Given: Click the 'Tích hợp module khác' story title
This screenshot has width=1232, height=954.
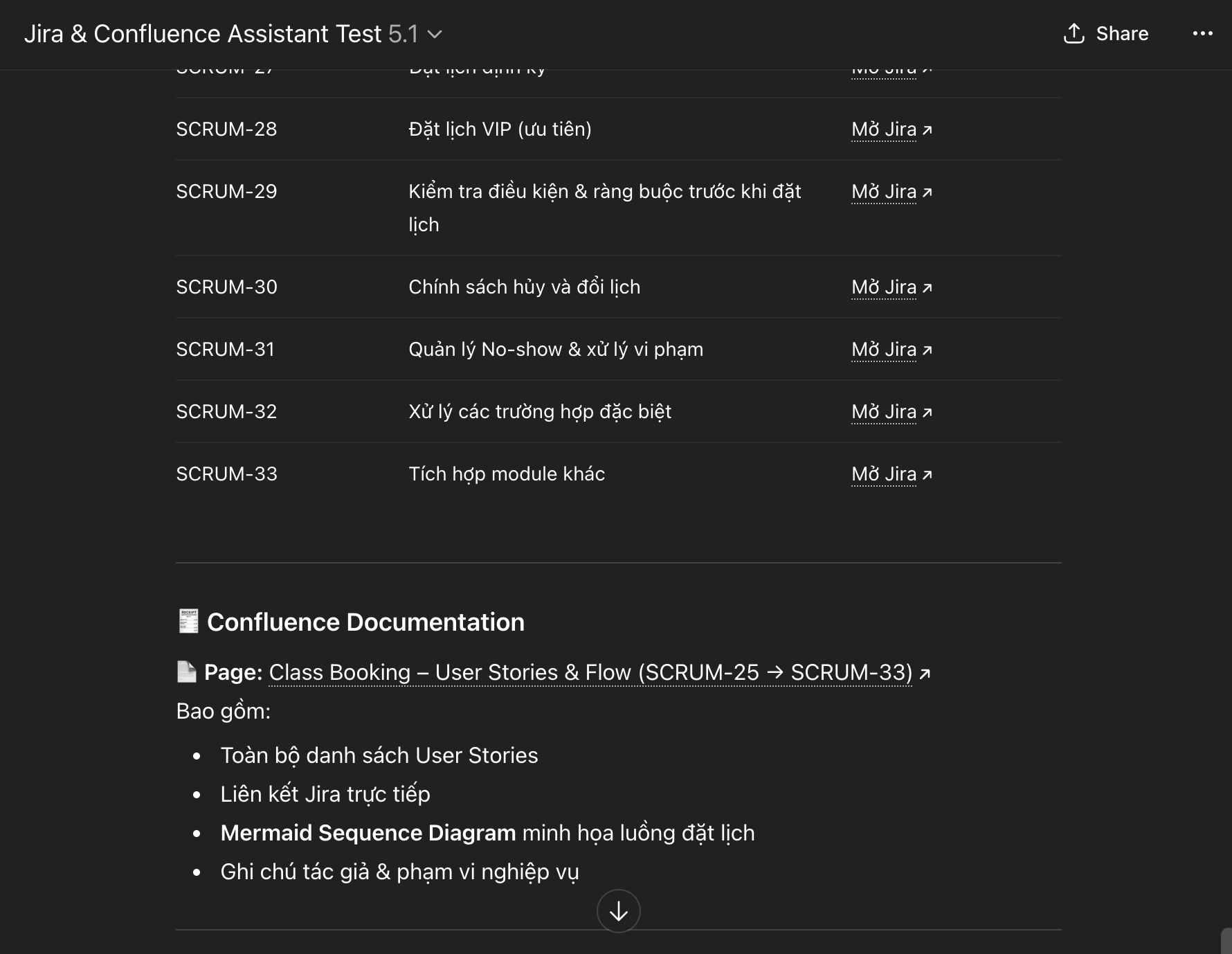Looking at the screenshot, I should pyautogui.click(x=507, y=474).
